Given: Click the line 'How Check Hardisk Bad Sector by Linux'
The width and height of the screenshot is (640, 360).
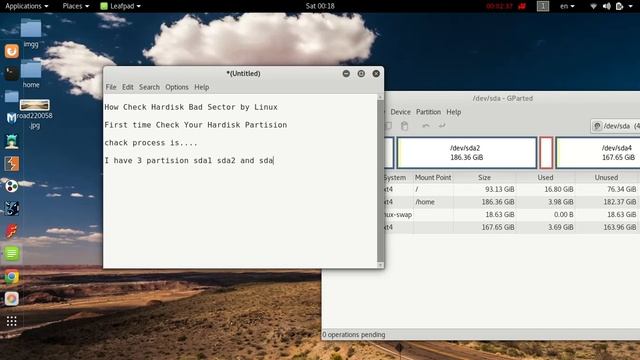Looking at the screenshot, I should 191,107.
